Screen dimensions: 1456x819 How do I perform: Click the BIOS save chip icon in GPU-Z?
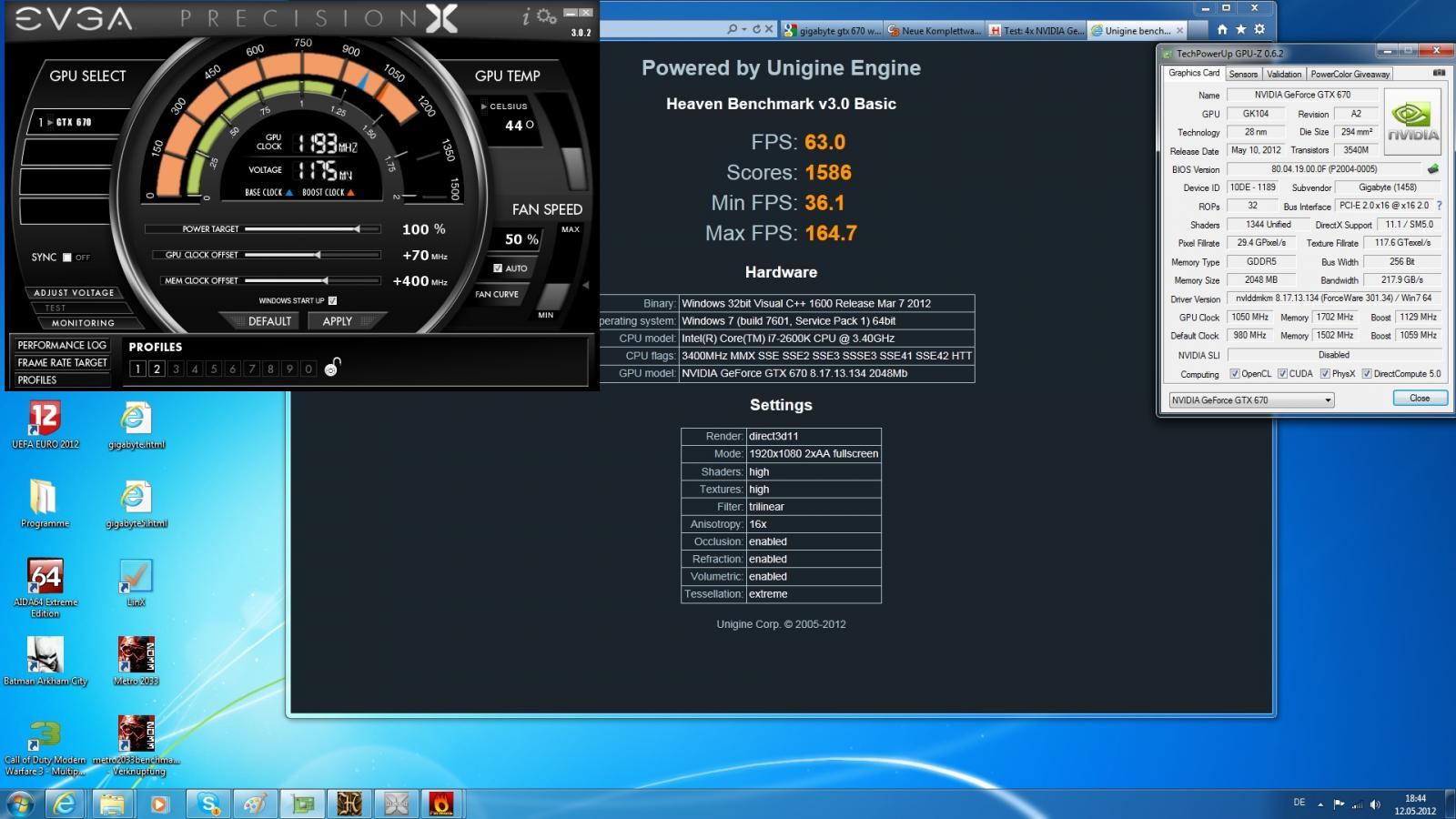click(1433, 169)
